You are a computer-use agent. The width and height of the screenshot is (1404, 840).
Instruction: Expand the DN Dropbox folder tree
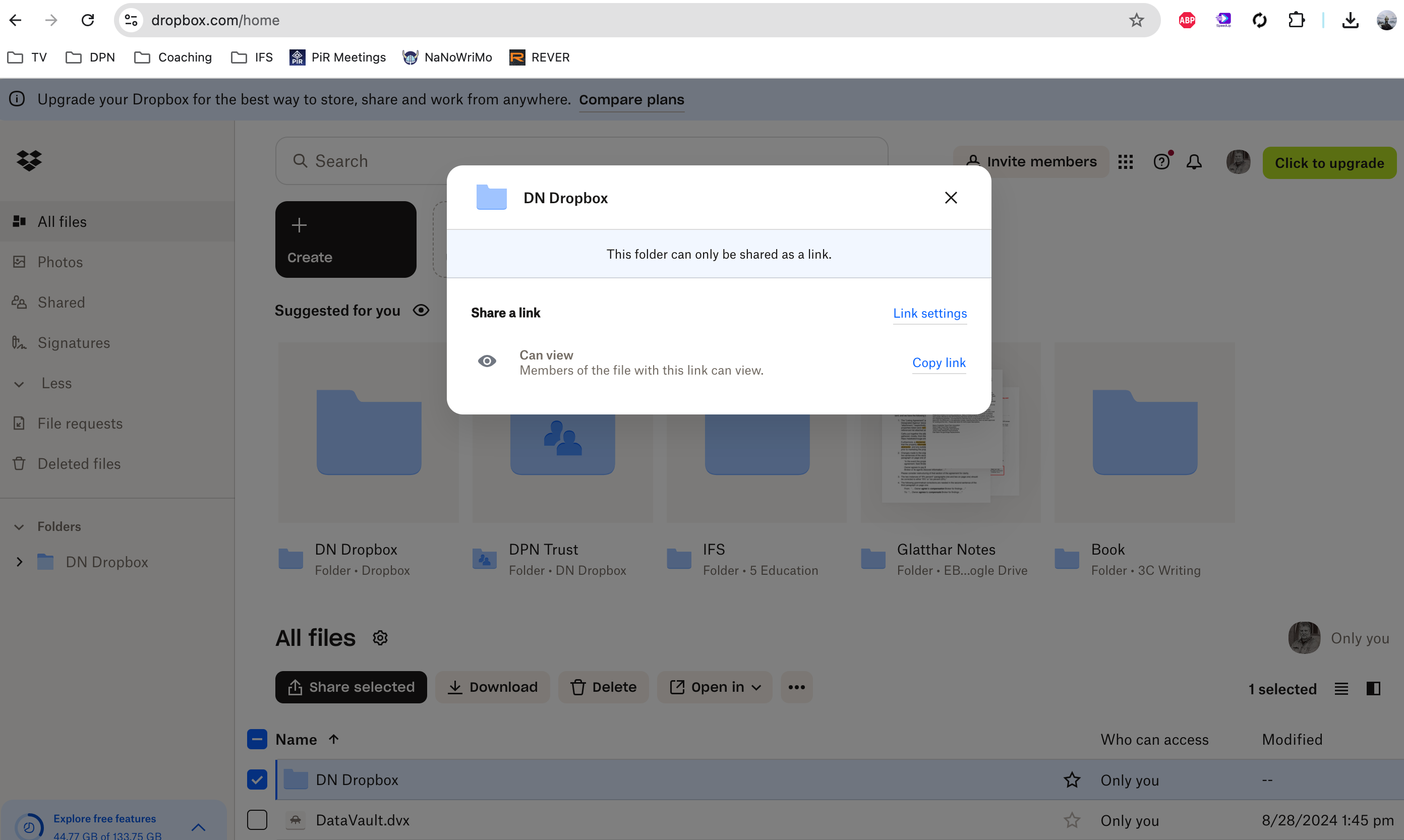[x=19, y=562]
